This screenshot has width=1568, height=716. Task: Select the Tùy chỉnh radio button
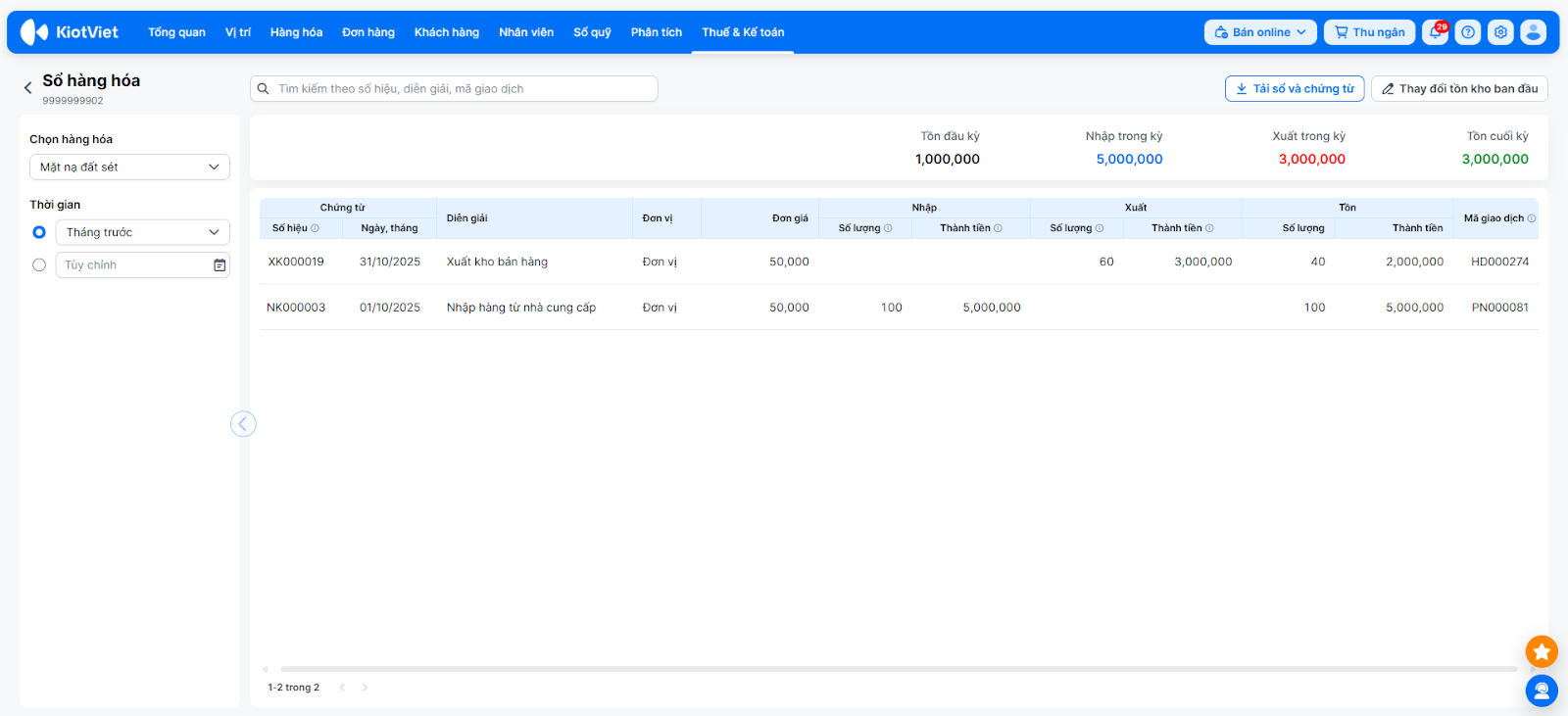pos(39,265)
